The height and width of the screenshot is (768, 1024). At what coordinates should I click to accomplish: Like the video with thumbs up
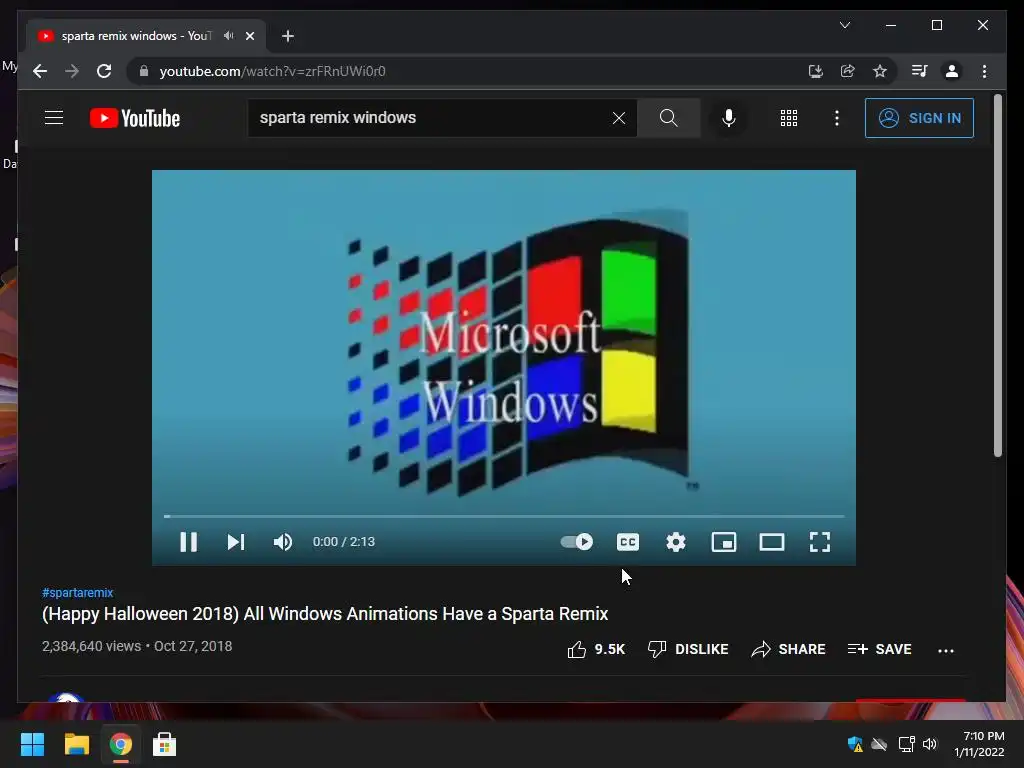point(596,649)
